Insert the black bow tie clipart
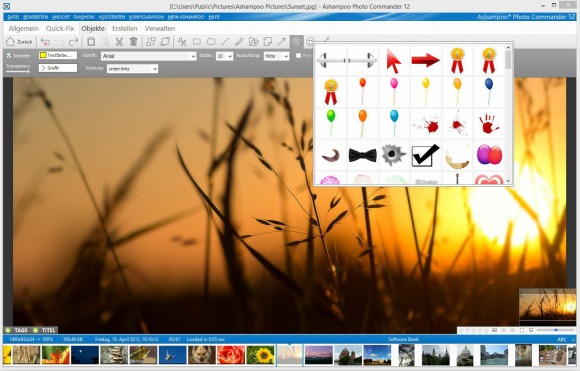 coord(362,155)
